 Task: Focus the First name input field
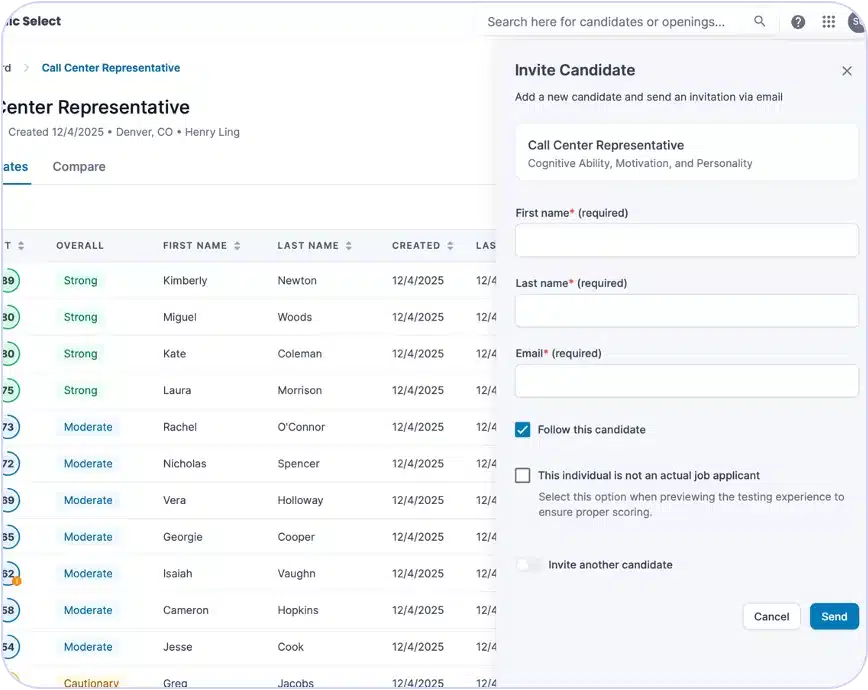(x=686, y=240)
